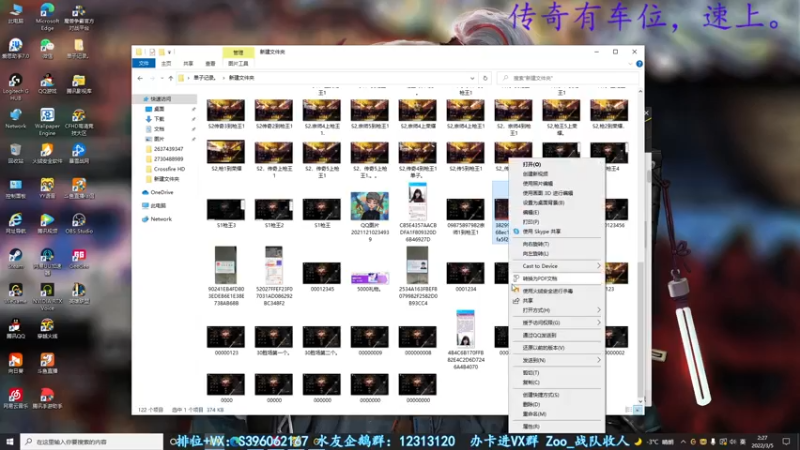Select Crossfire HD folder in sidebar

[169, 169]
